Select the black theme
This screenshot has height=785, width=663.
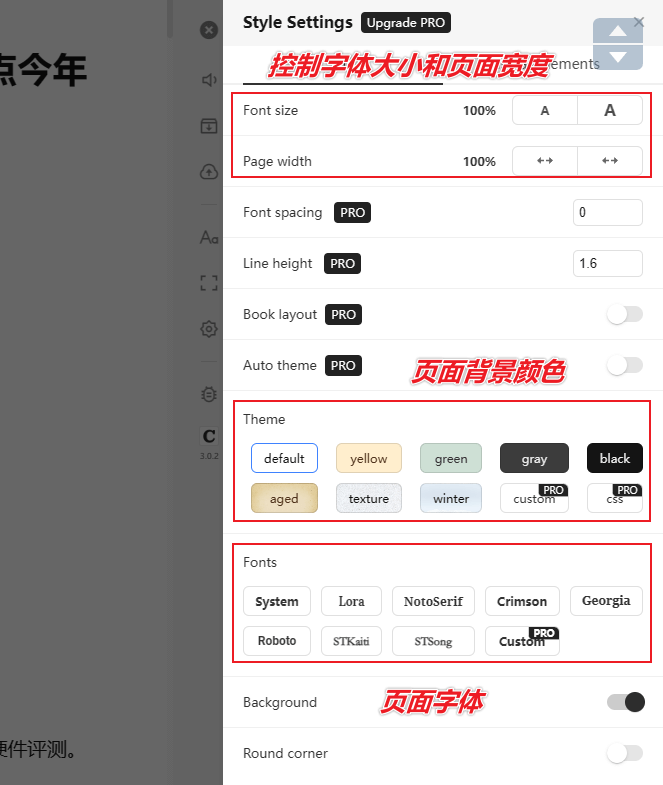pos(614,458)
